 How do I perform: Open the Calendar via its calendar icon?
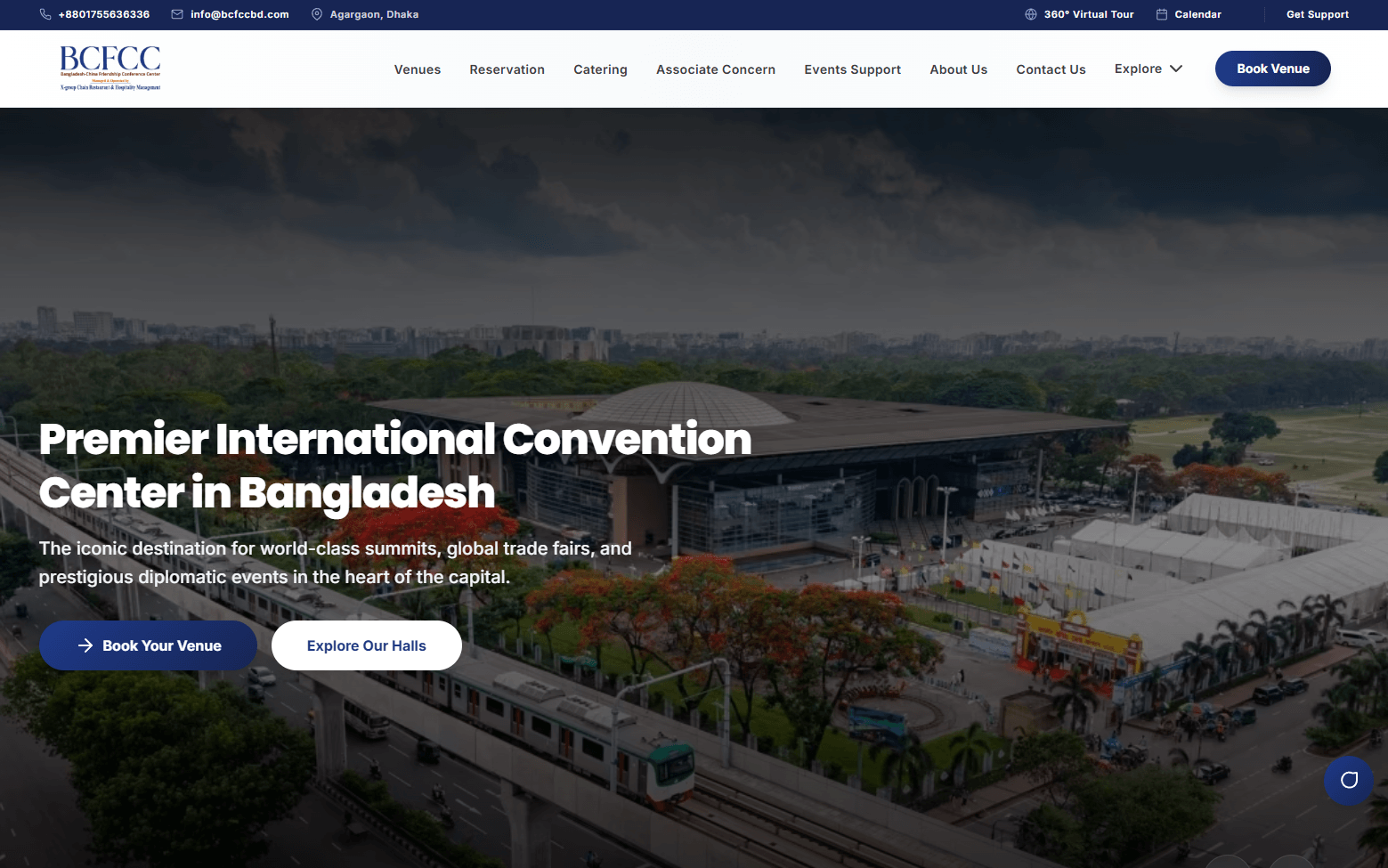click(x=1160, y=13)
